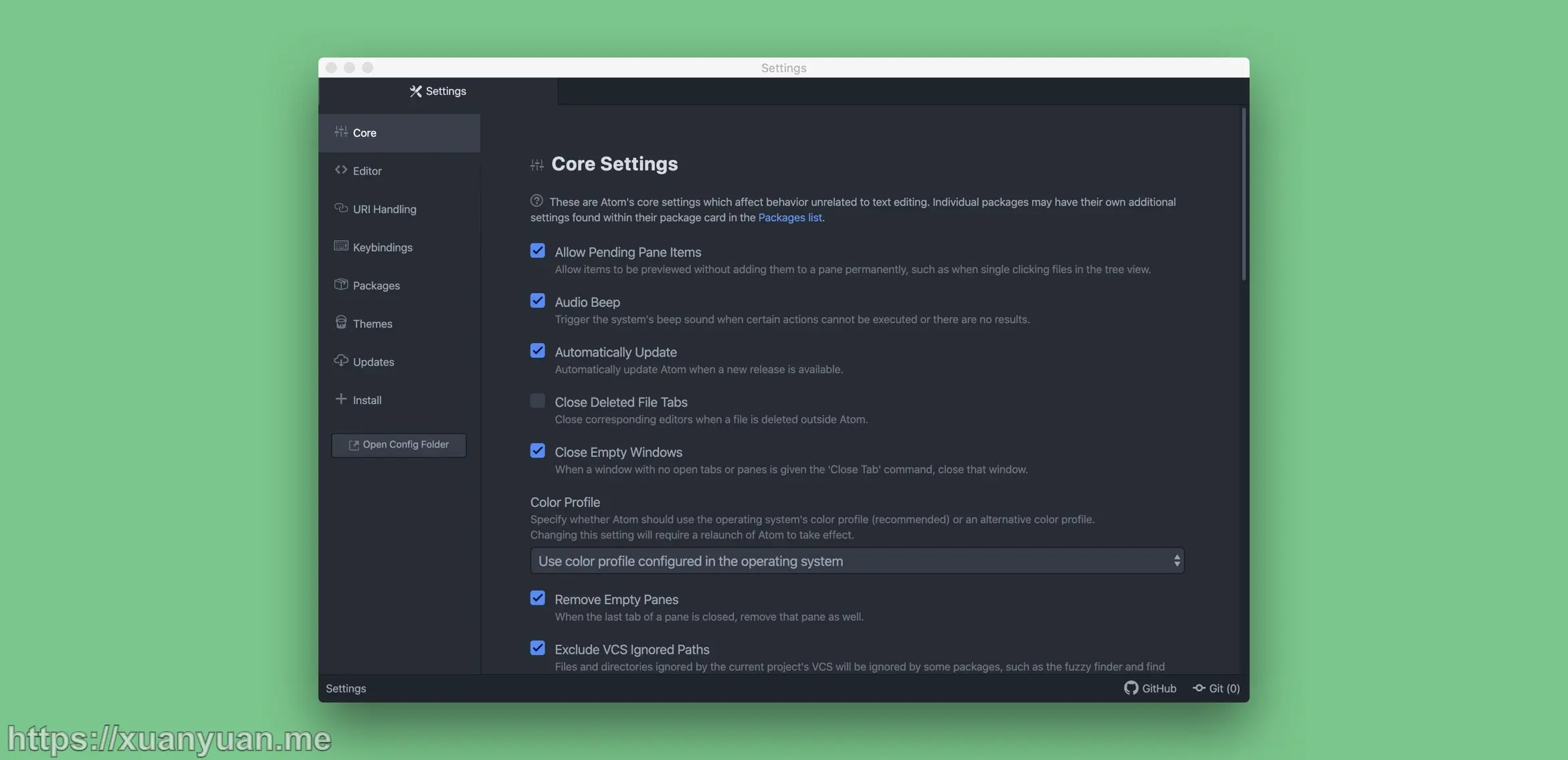Click the Settings tab tools icon
The width and height of the screenshot is (1568, 760).
415,91
